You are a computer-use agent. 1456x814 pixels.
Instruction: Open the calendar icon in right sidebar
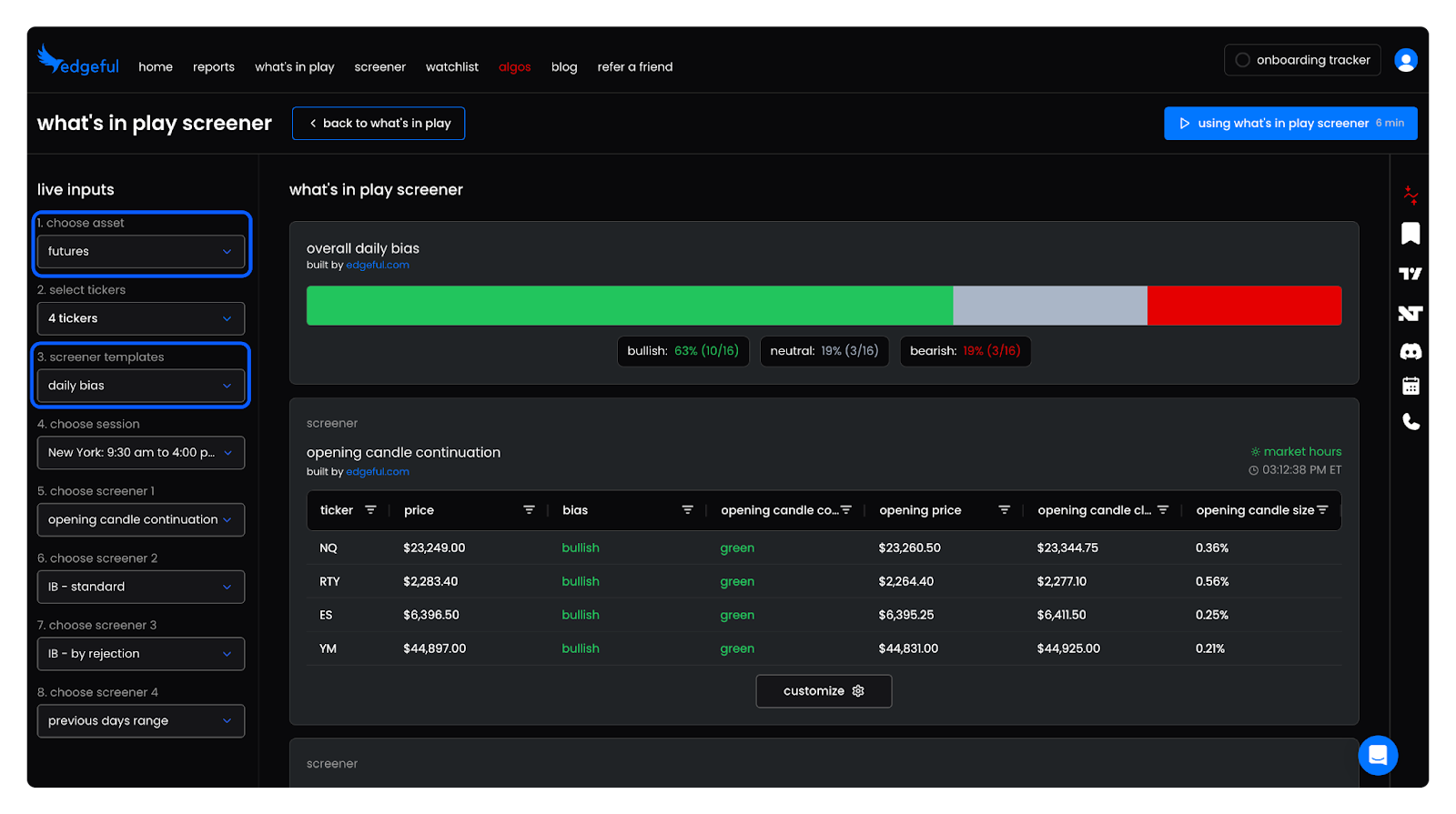point(1410,387)
